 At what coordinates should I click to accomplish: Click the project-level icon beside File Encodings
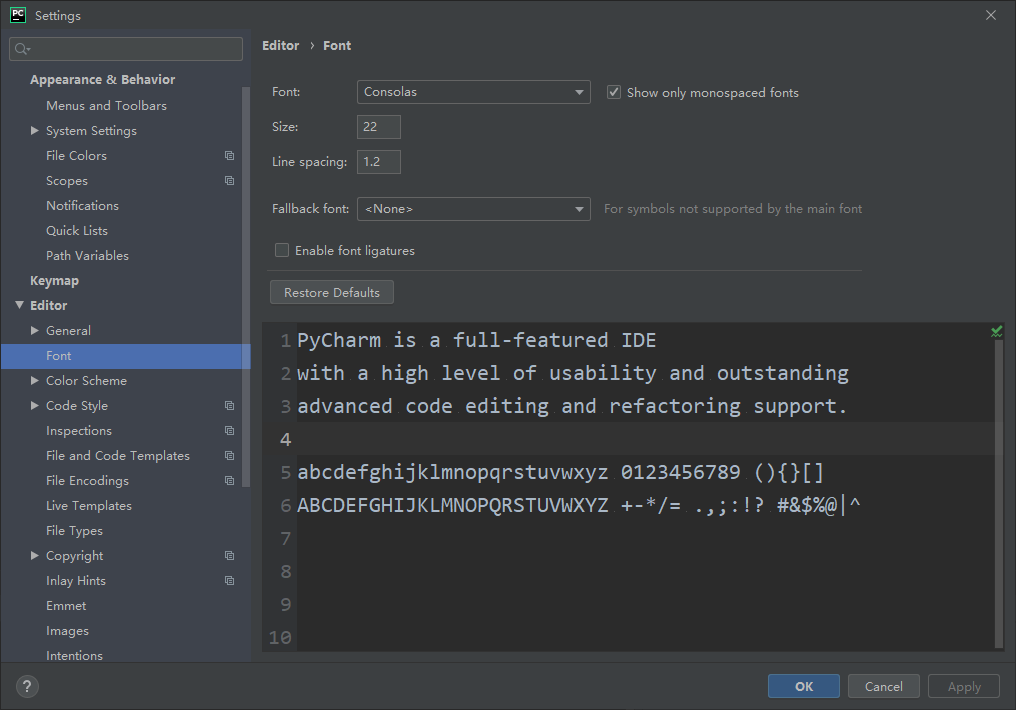tap(229, 481)
